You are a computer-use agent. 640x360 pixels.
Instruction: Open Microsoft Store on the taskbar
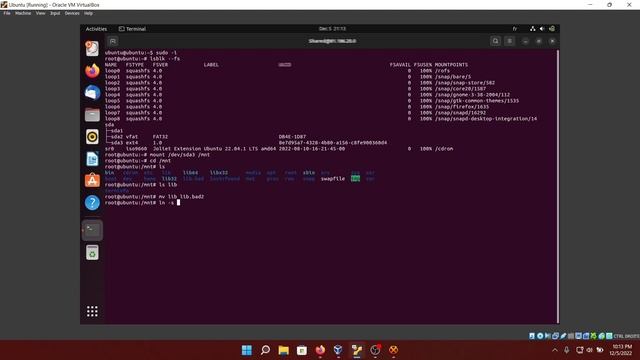pos(302,350)
